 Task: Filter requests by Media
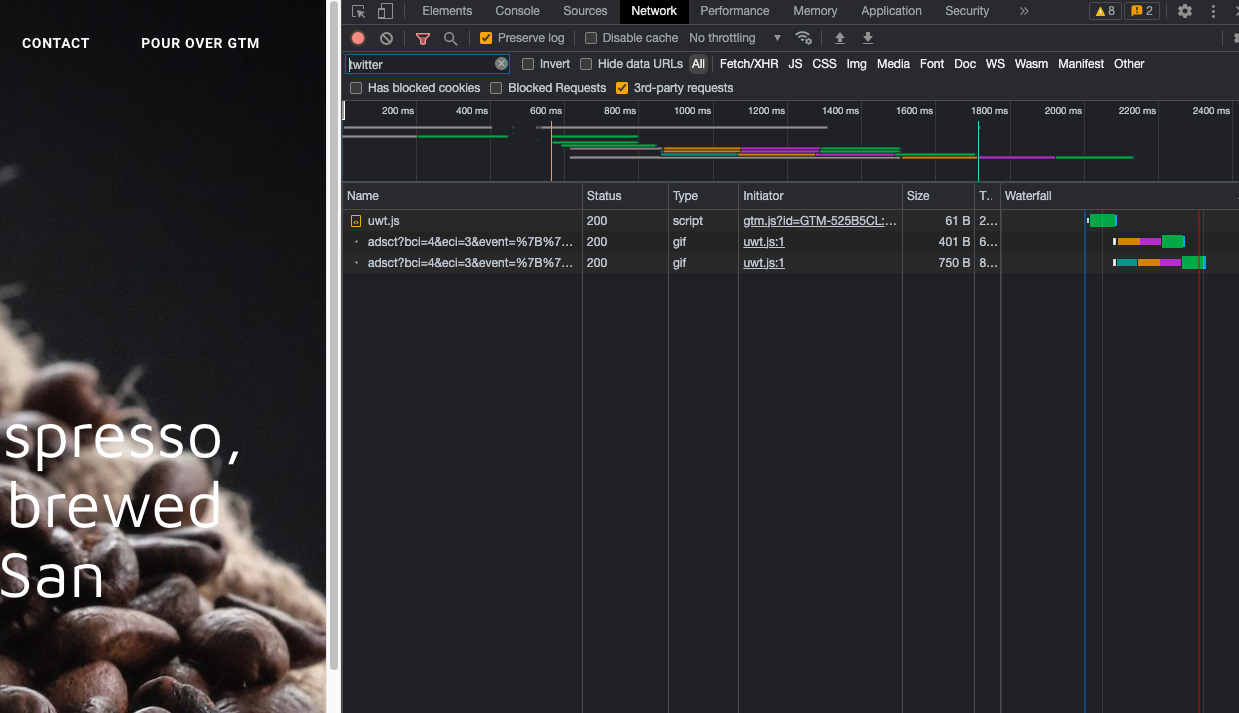click(x=893, y=64)
